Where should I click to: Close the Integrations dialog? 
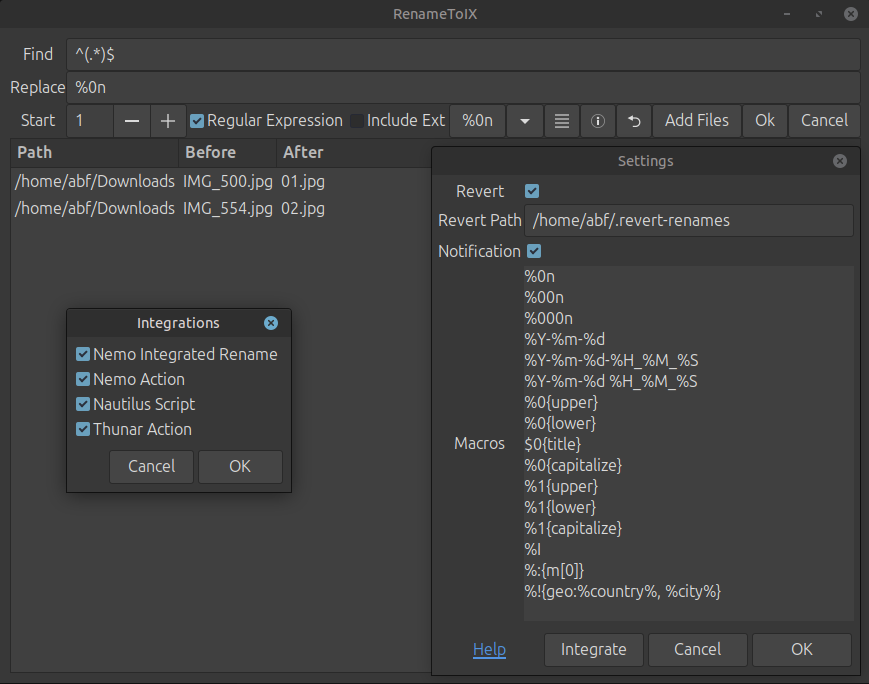tap(271, 323)
